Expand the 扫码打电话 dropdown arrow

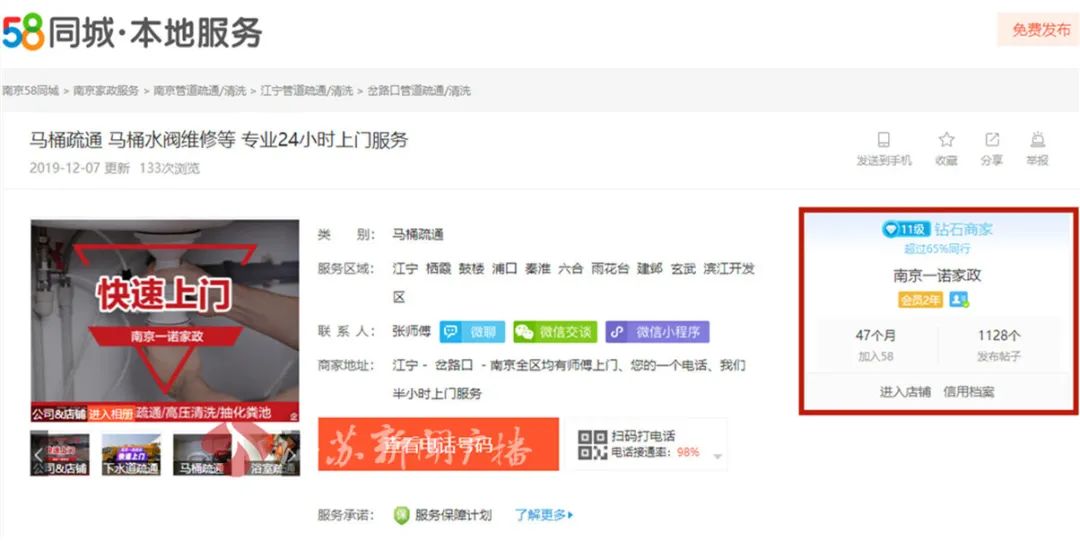717,456
